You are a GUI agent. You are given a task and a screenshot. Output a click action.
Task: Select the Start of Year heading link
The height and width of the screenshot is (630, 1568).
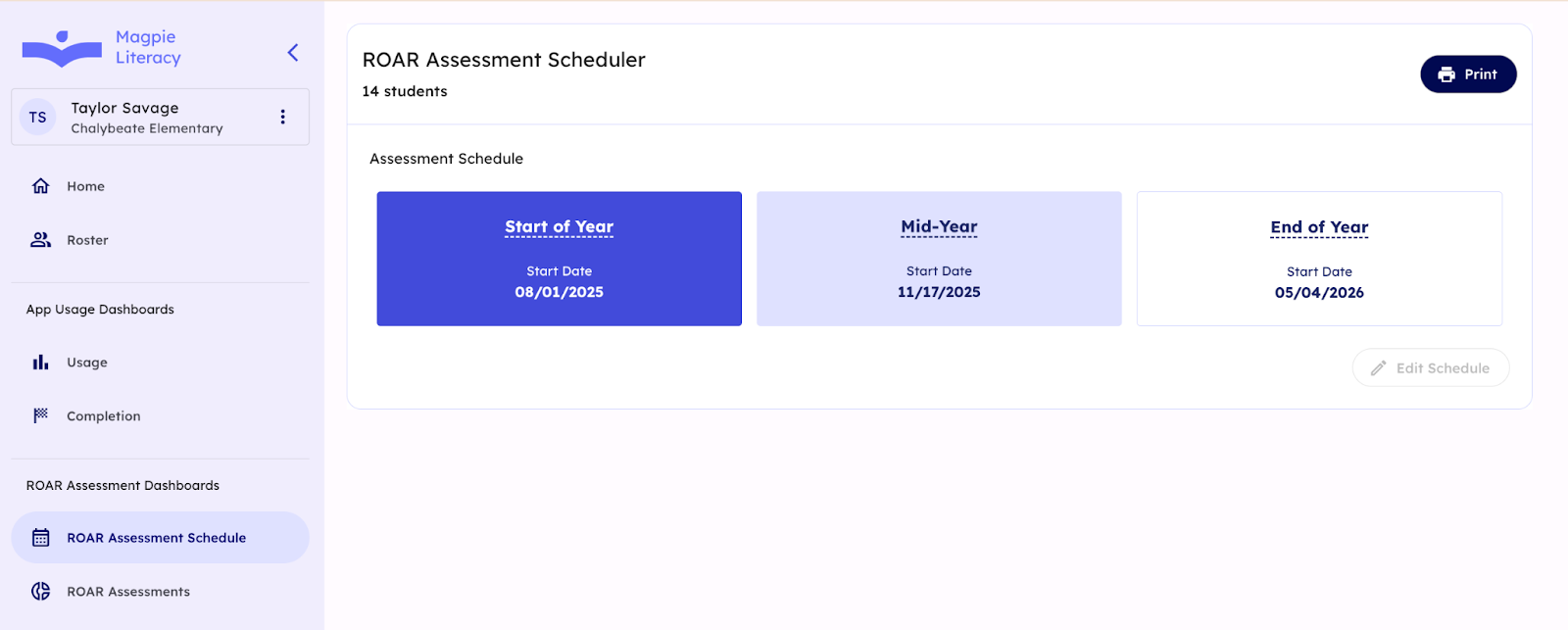[559, 227]
